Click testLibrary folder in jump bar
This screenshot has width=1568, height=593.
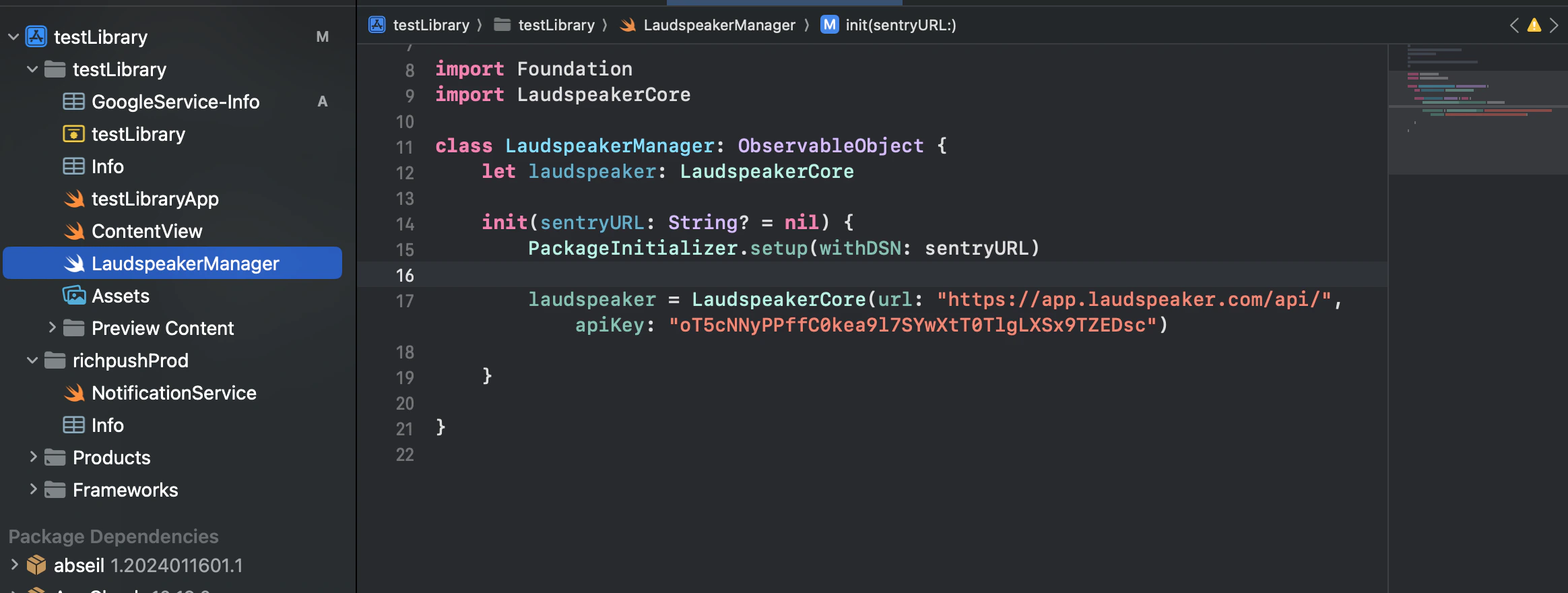coord(556,25)
